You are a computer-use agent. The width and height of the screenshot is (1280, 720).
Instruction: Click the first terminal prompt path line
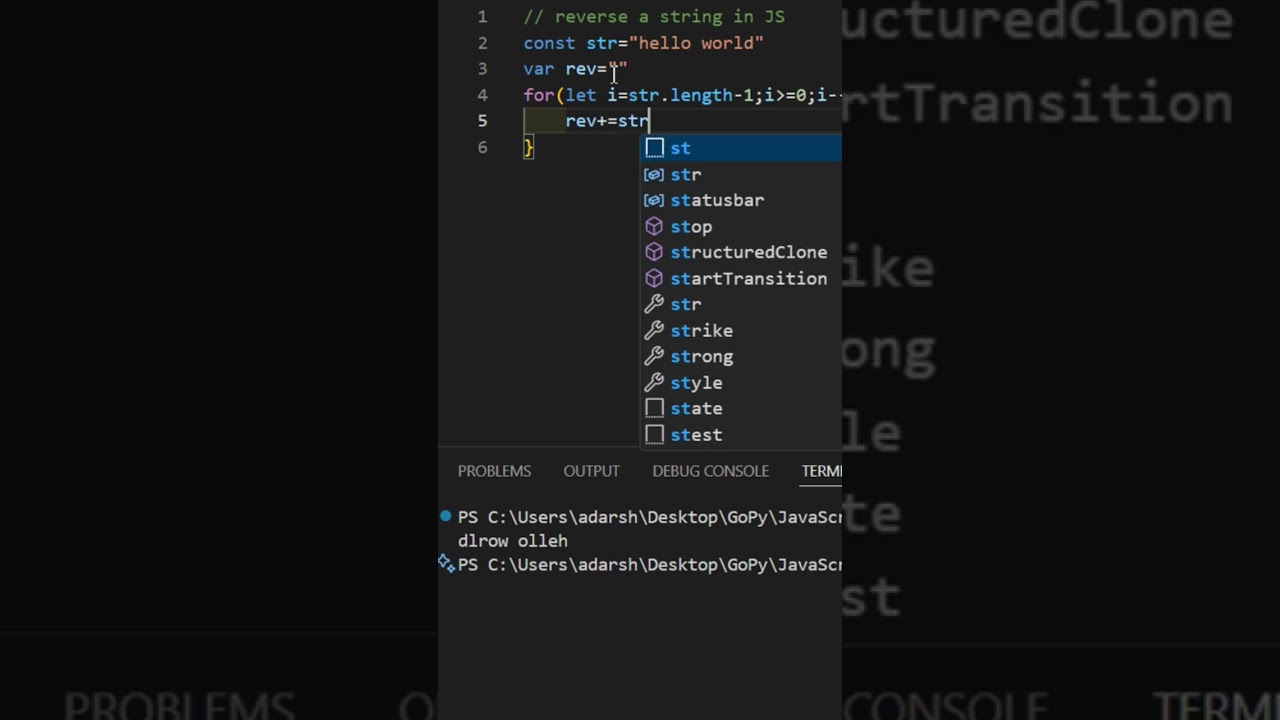[650, 517]
